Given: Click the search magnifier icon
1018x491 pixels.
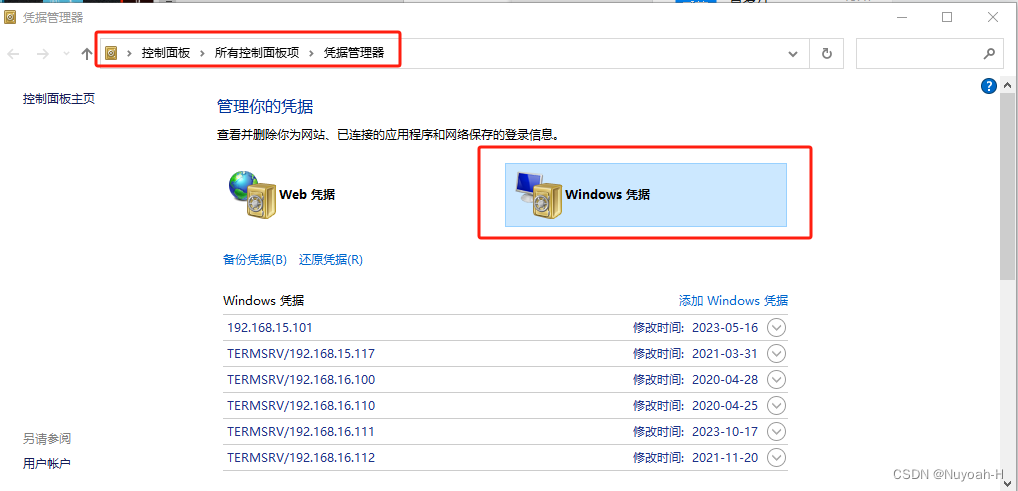Looking at the screenshot, I should (989, 53).
